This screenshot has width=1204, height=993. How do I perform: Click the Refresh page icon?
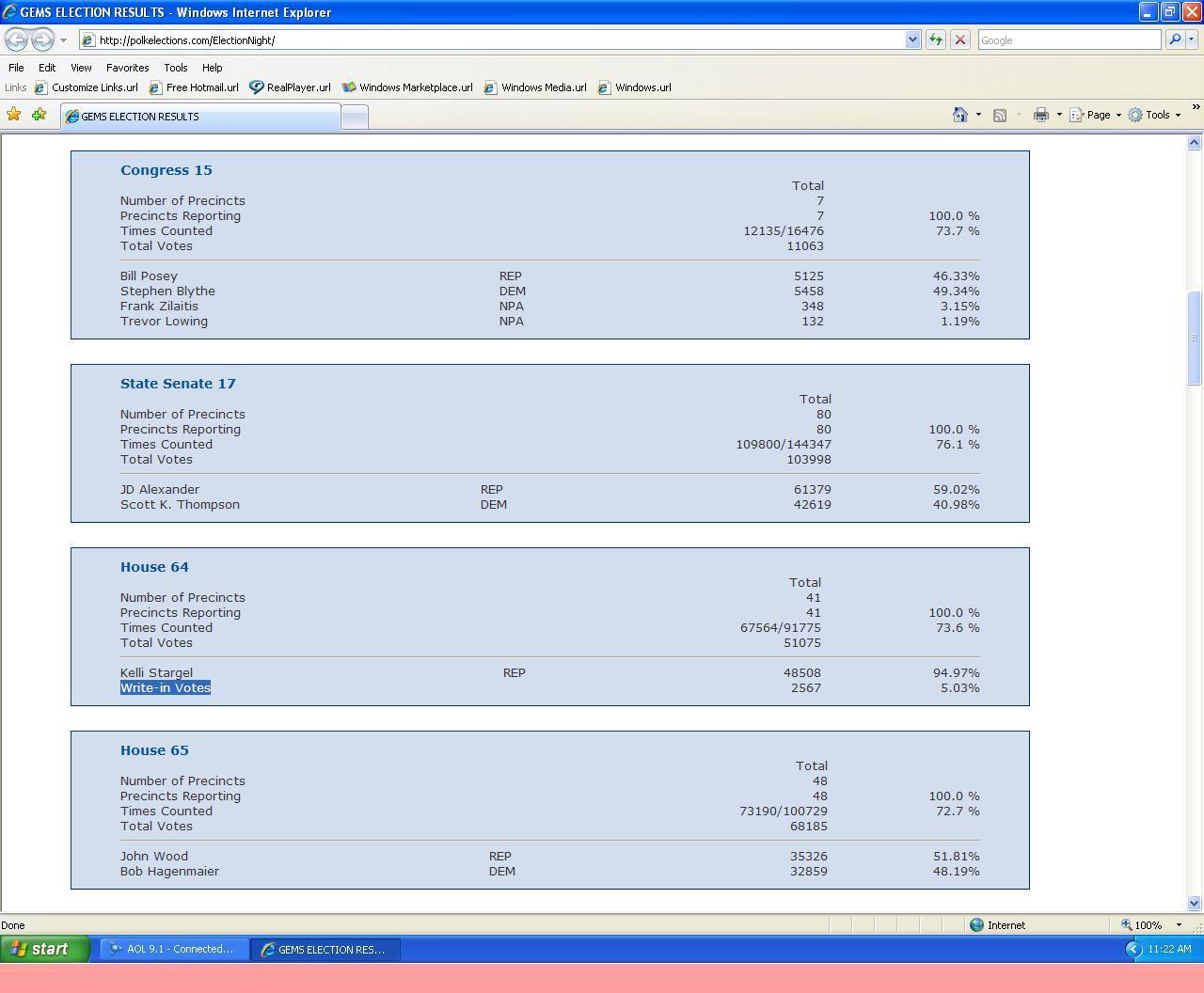(936, 39)
